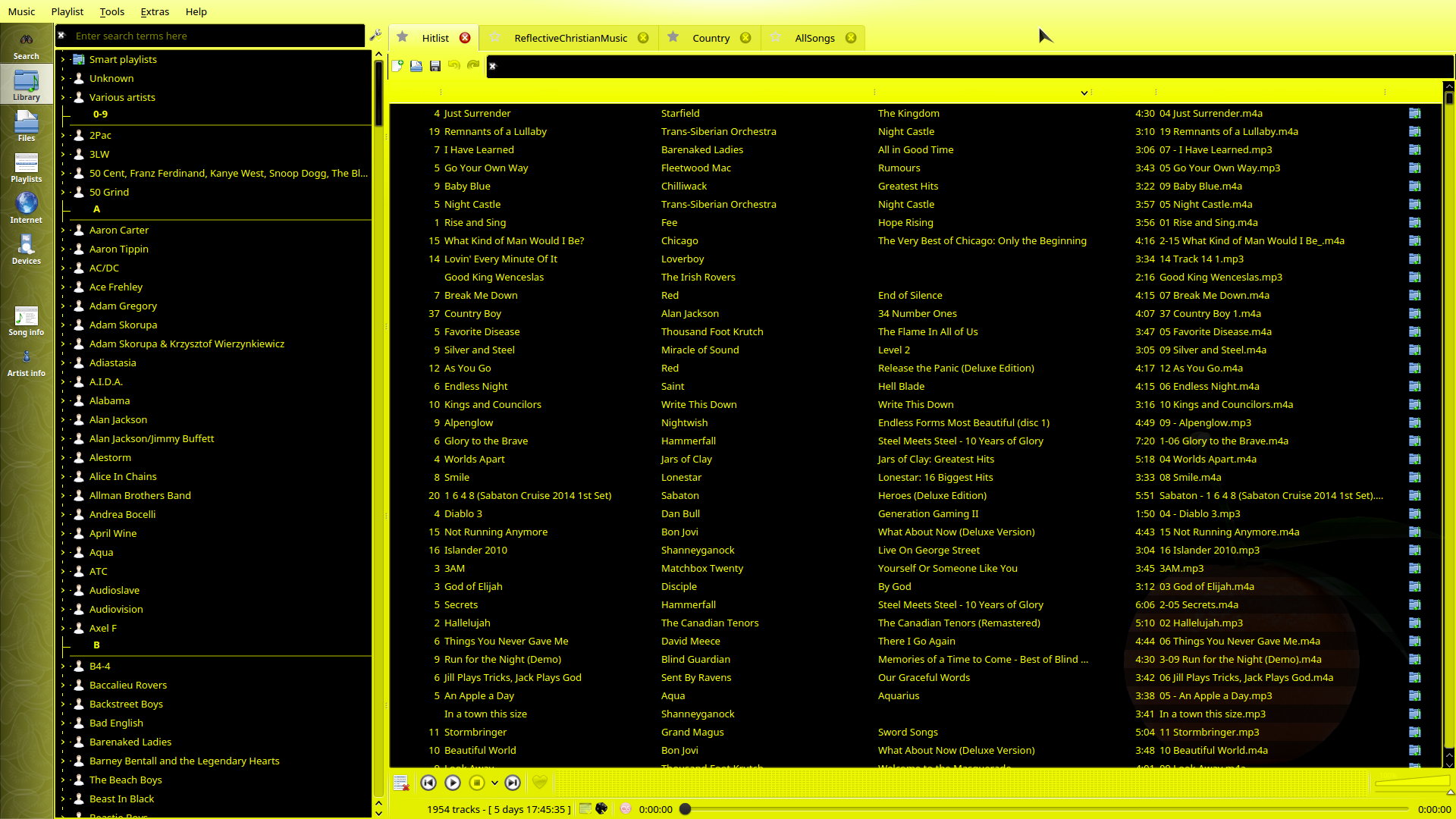
Task: Toggle favorite star on ReflectiveChristianMusic tab
Action: [494, 37]
